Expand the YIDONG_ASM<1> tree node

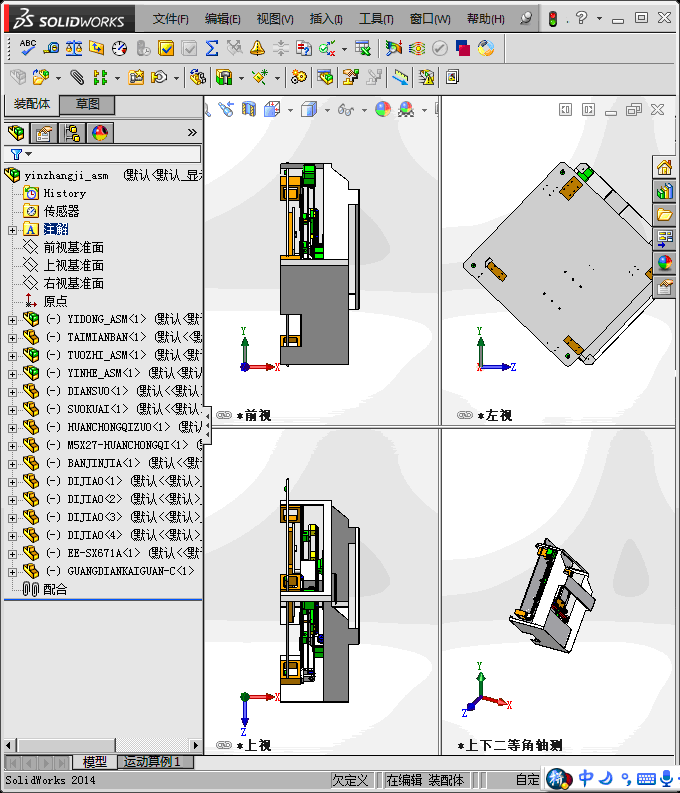[12, 320]
